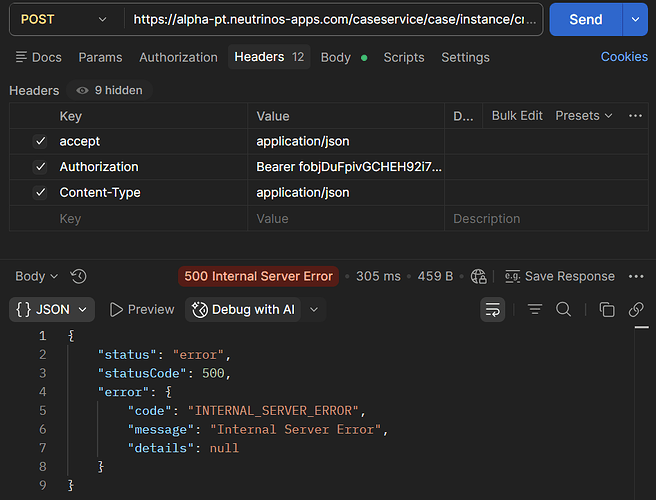Open the Cookies link

[x=624, y=56]
